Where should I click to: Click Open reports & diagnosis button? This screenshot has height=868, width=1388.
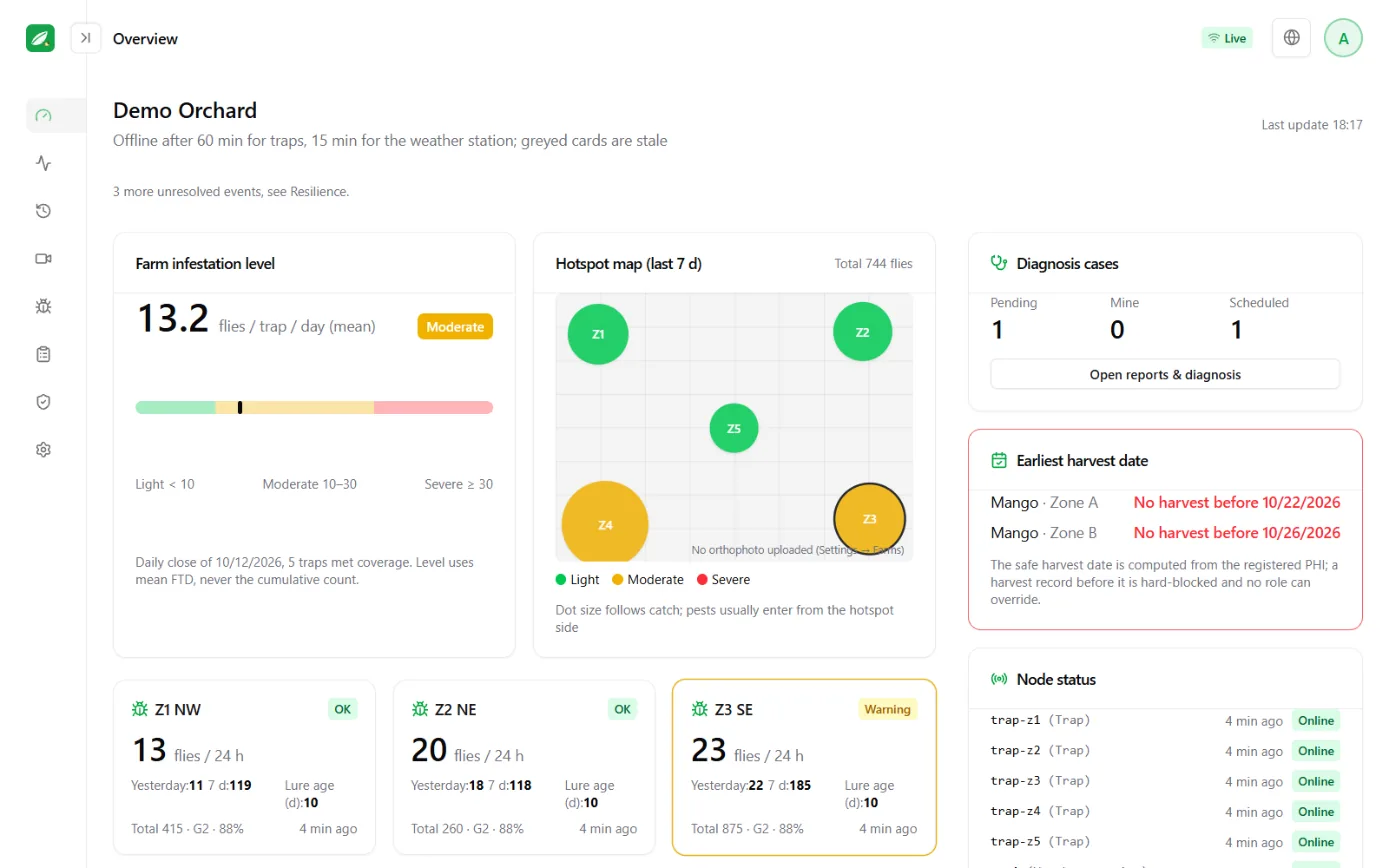(x=1165, y=374)
